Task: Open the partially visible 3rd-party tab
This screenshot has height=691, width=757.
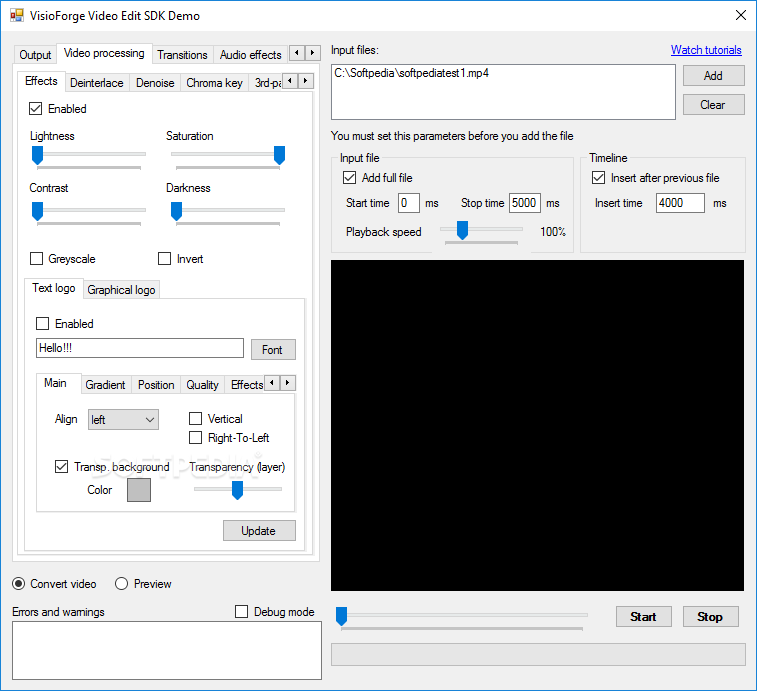Action: tap(267, 83)
